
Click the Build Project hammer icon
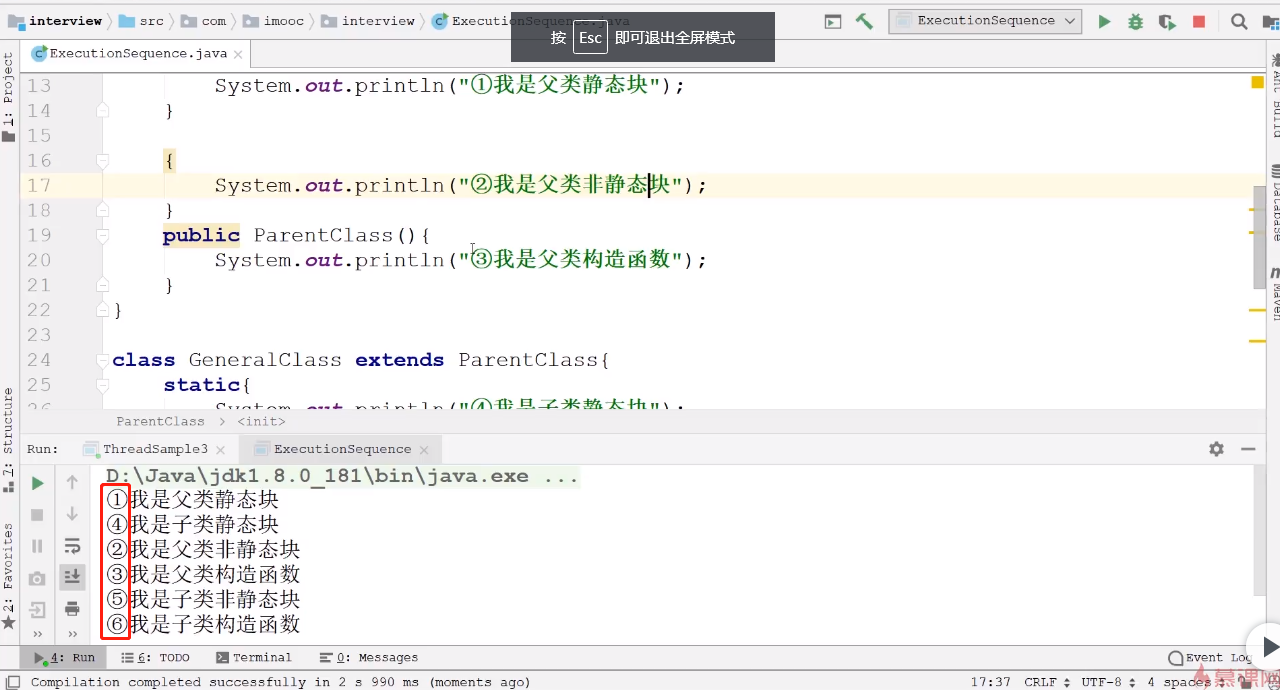click(864, 21)
